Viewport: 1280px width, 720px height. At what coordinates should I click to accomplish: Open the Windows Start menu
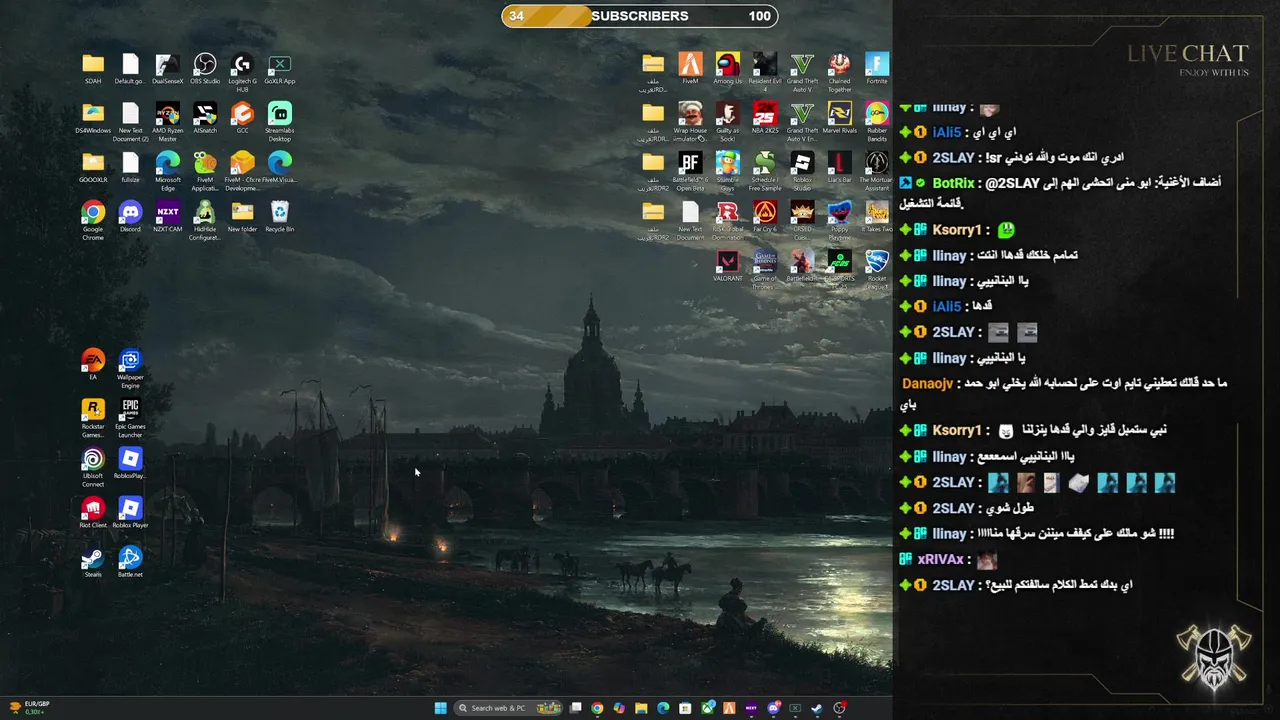click(x=440, y=708)
